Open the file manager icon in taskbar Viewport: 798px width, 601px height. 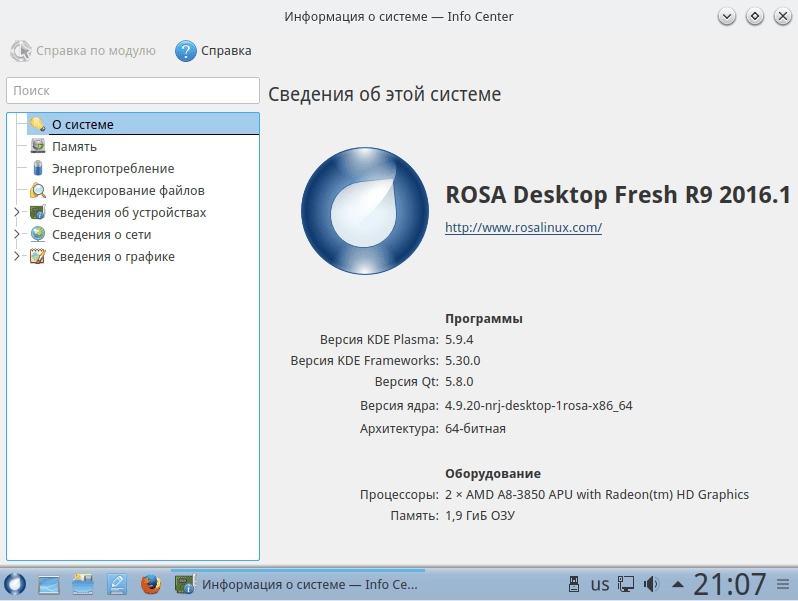(83, 584)
